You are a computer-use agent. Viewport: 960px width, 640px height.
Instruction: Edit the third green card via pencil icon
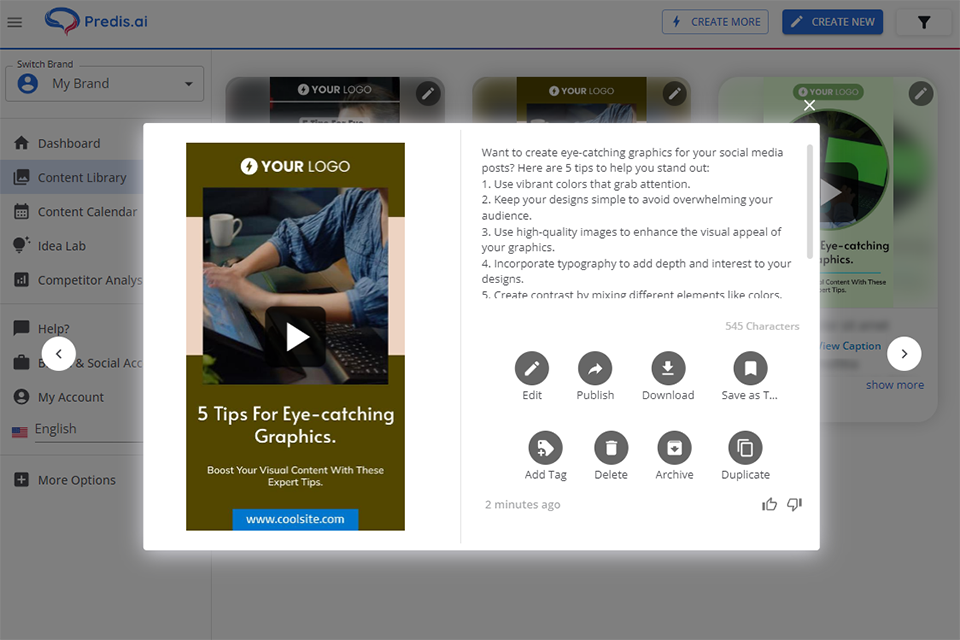tap(921, 94)
